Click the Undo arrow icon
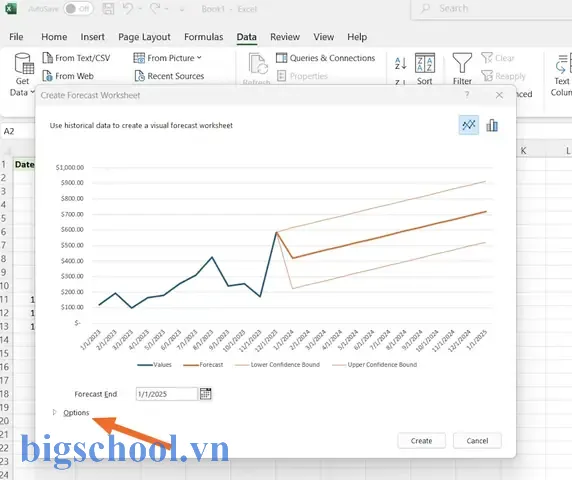Image resolution: width=572 pixels, height=480 pixels. click(127, 8)
